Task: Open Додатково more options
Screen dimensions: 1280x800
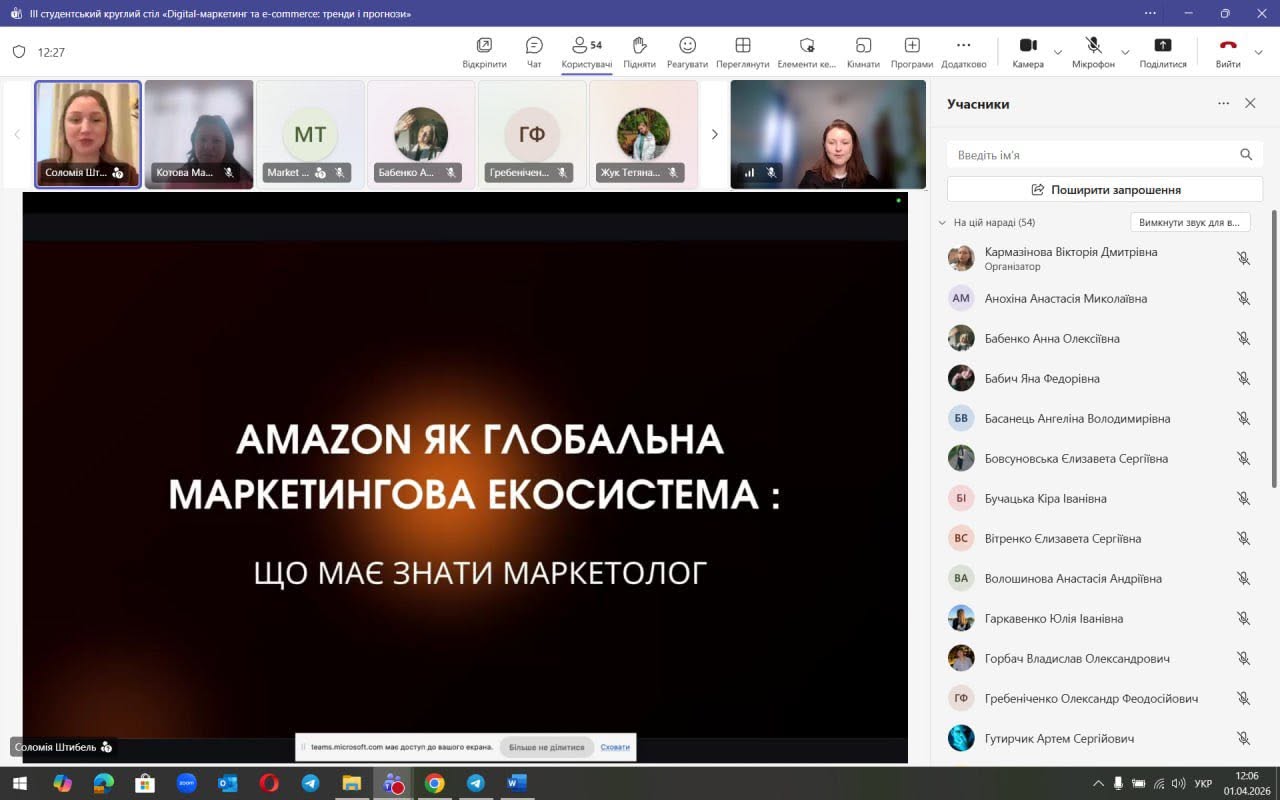Action: (x=964, y=52)
